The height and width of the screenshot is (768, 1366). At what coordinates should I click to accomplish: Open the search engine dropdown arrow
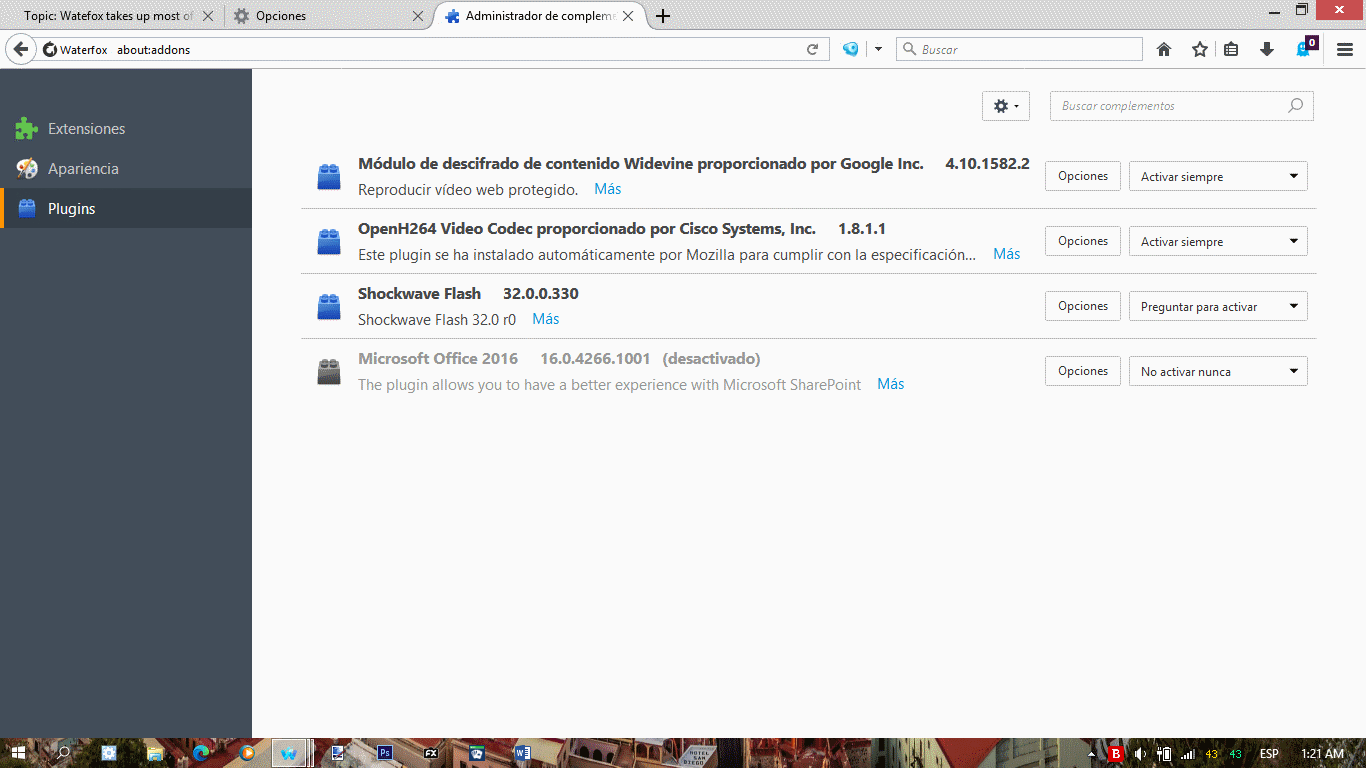click(878, 49)
